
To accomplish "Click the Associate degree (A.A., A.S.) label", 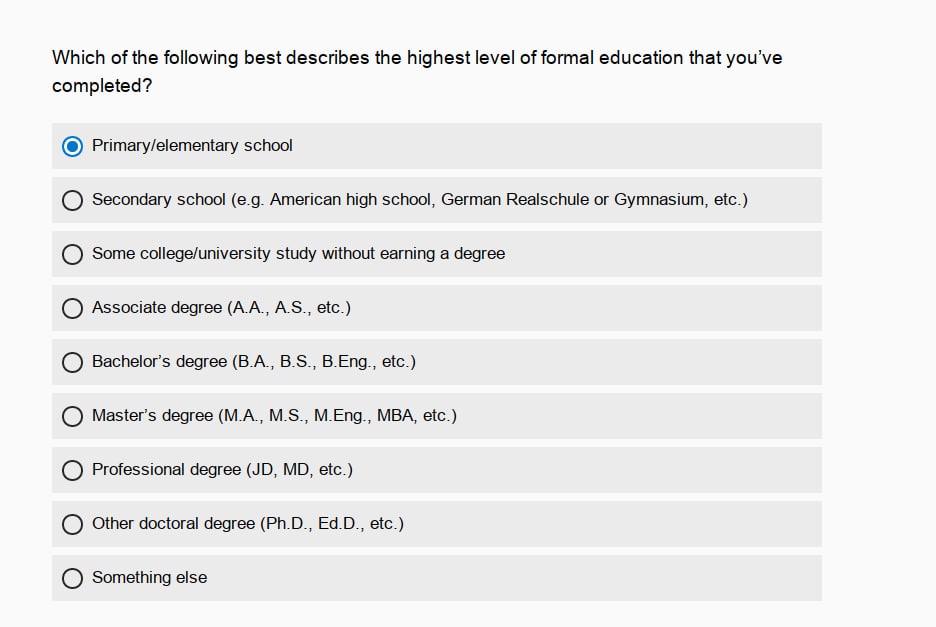I will [221, 308].
